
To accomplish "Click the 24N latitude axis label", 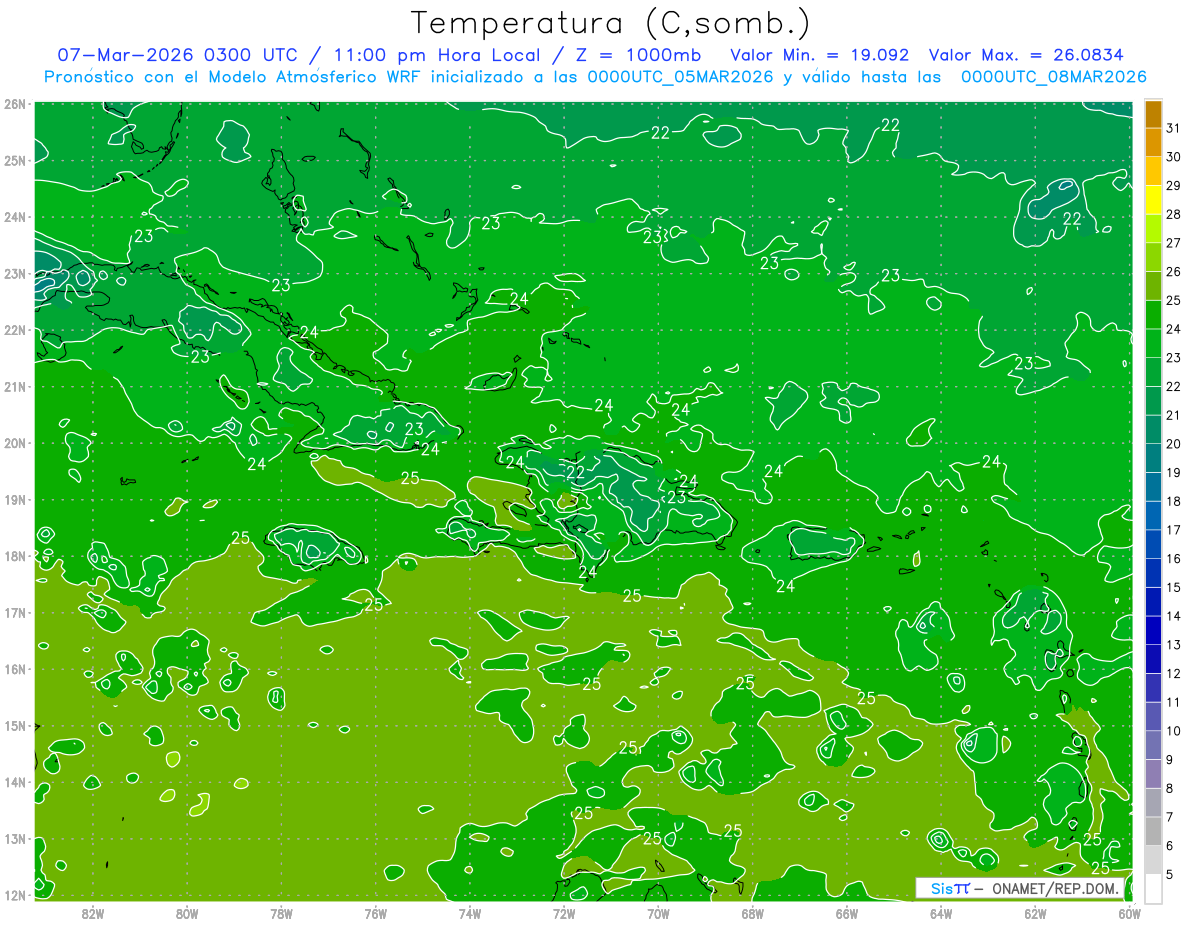I will 15,217.
